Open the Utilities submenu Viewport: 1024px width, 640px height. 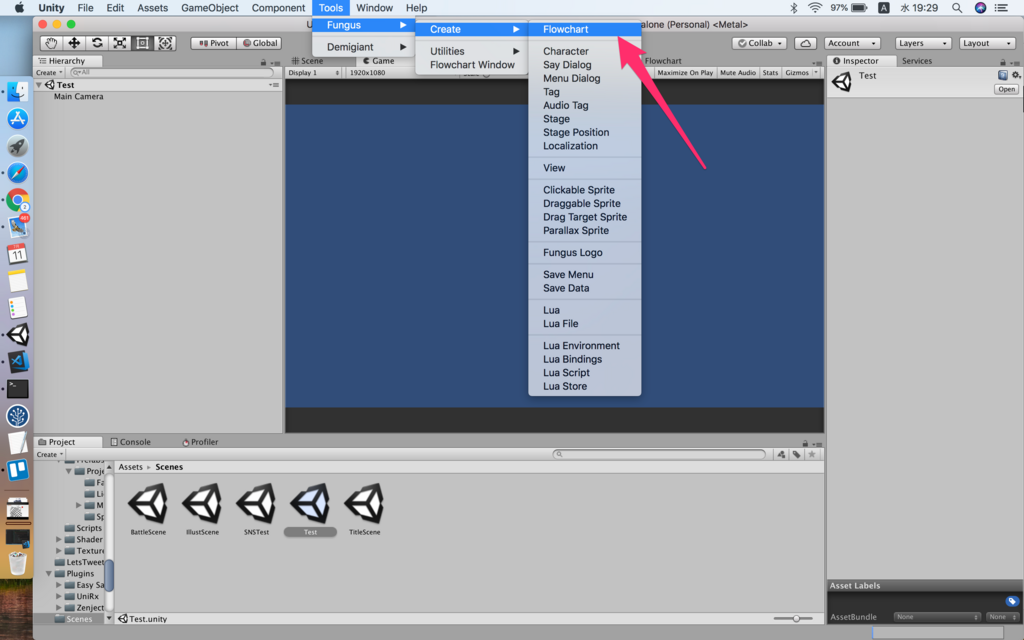point(472,51)
